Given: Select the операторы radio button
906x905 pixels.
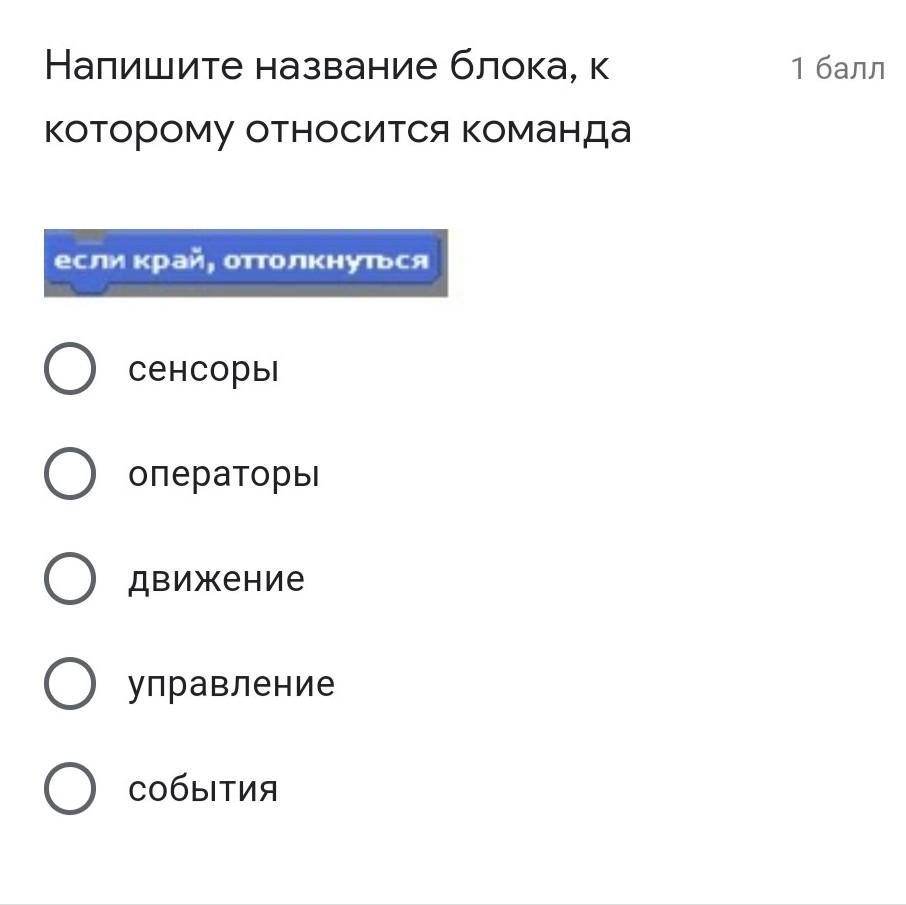Looking at the screenshot, I should pyautogui.click(x=70, y=473).
